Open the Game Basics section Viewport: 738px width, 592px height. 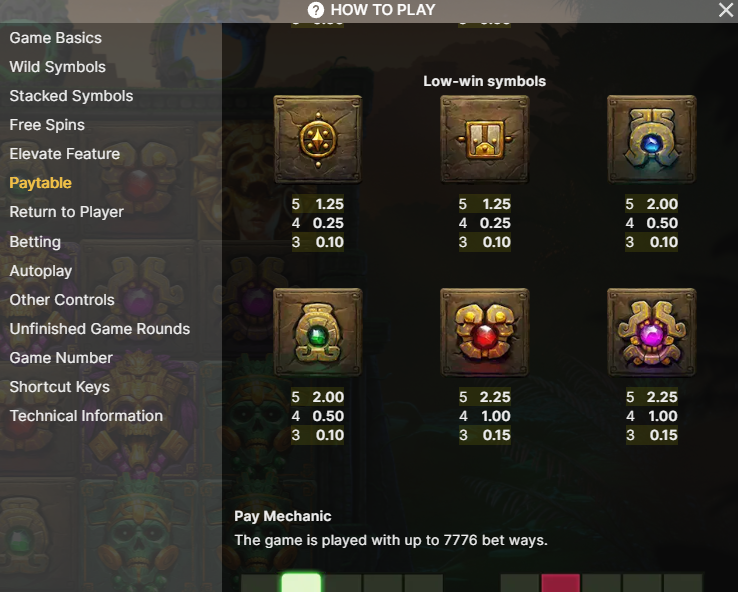[56, 38]
